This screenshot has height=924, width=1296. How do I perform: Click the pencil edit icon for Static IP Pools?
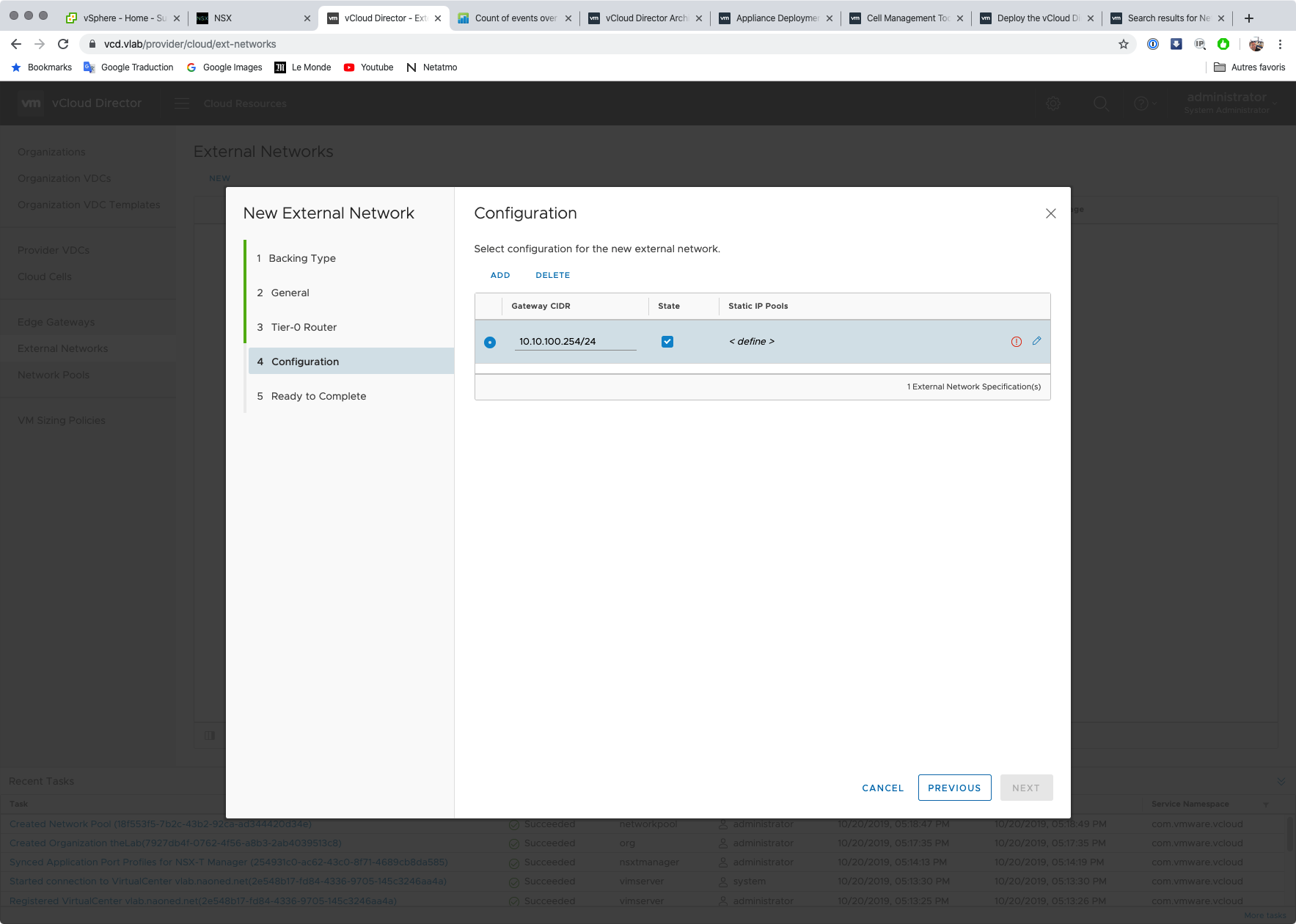(1036, 341)
